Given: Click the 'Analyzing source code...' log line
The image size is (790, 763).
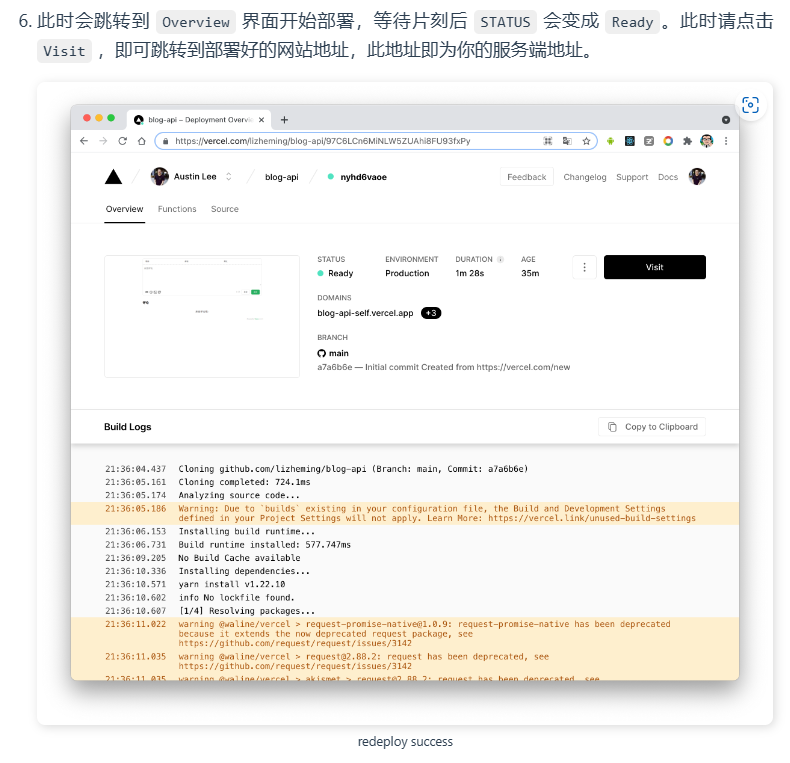Looking at the screenshot, I should (239, 495).
